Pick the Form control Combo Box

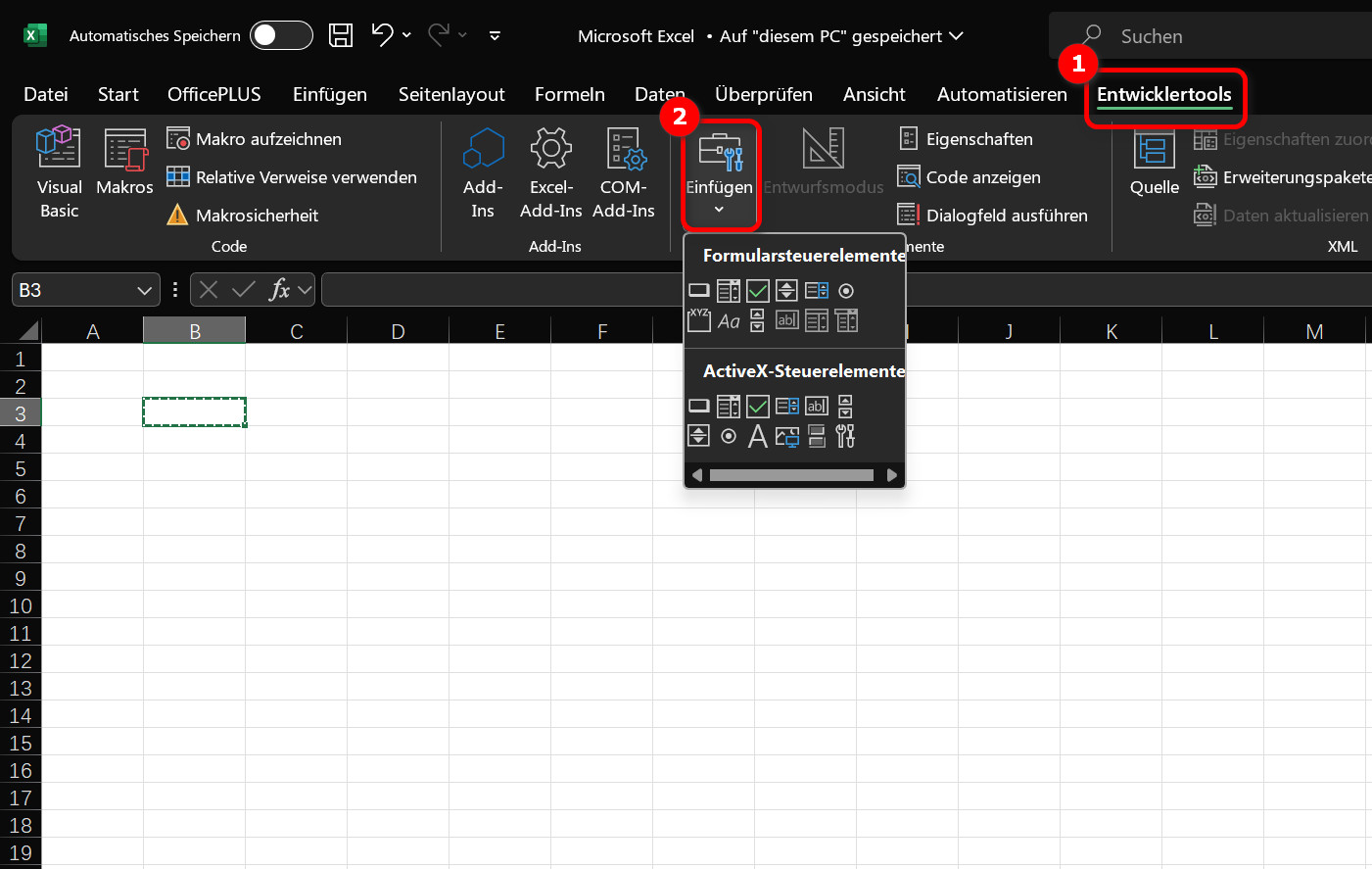(729, 290)
